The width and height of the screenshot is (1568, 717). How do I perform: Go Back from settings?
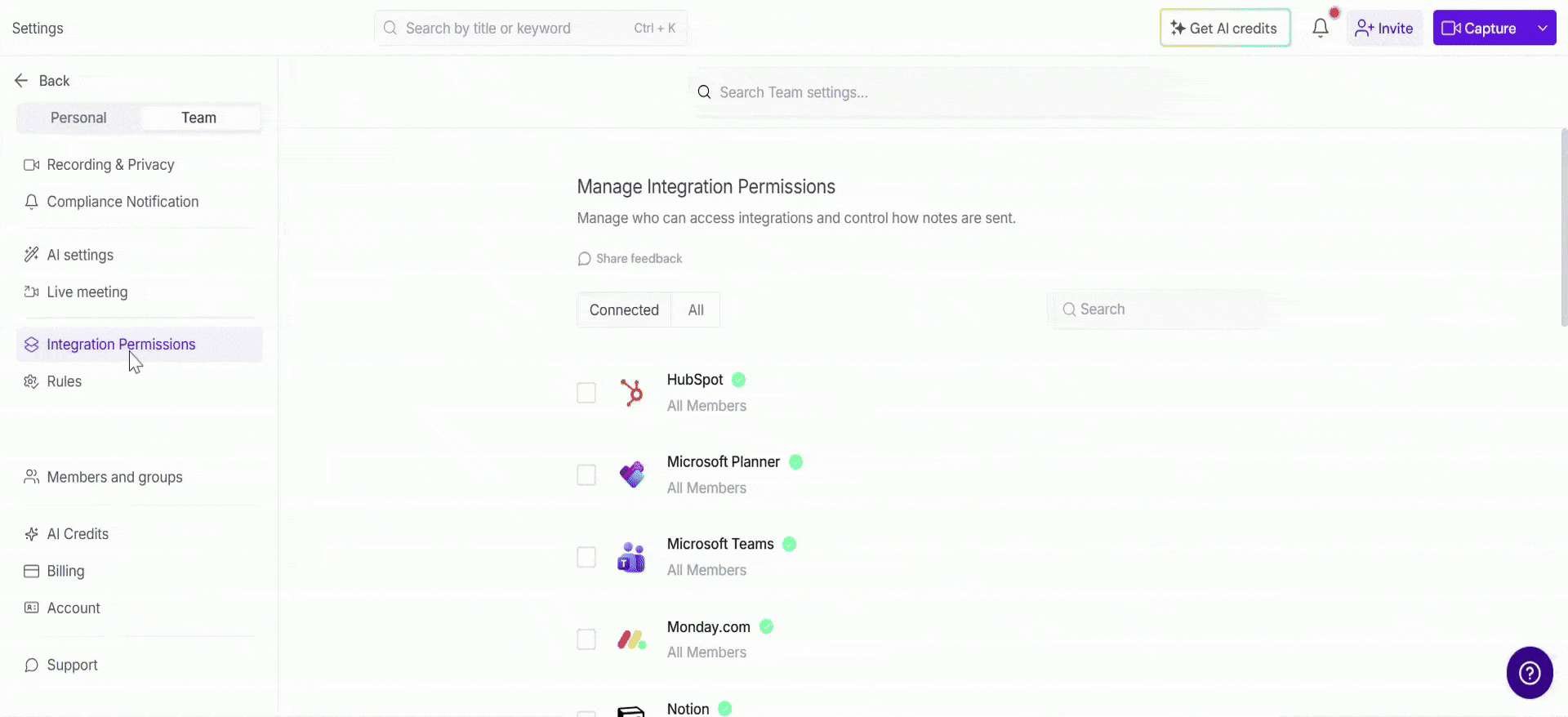click(42, 80)
